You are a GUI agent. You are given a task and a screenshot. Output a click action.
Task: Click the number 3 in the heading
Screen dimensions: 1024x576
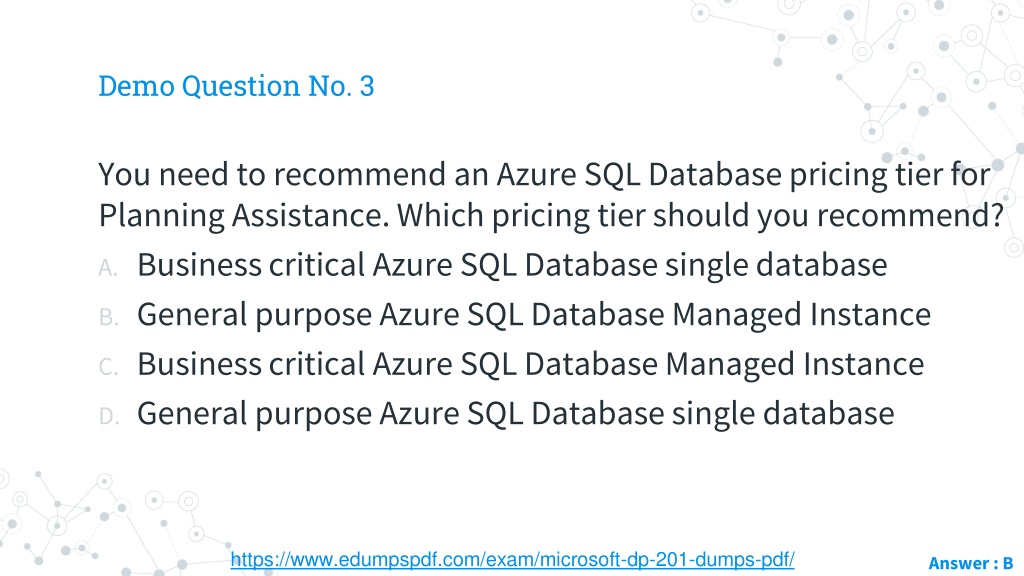click(367, 86)
